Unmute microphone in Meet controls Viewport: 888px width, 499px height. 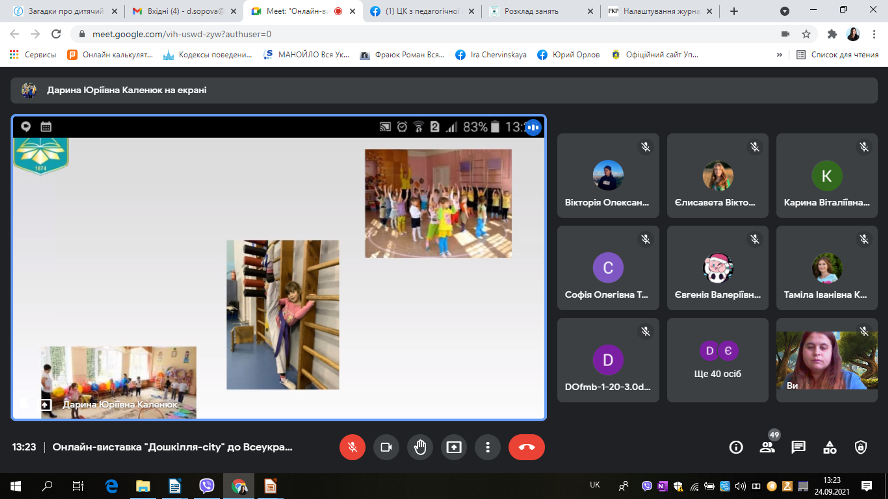pyautogui.click(x=352, y=447)
